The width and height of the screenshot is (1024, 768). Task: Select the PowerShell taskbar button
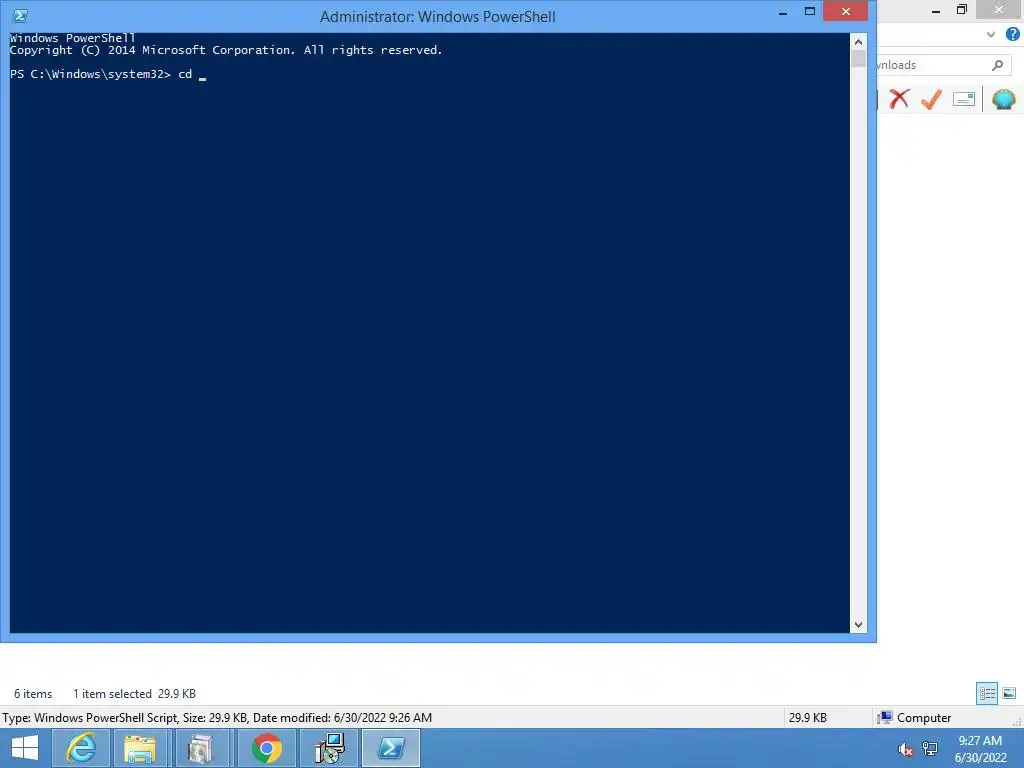(391, 748)
